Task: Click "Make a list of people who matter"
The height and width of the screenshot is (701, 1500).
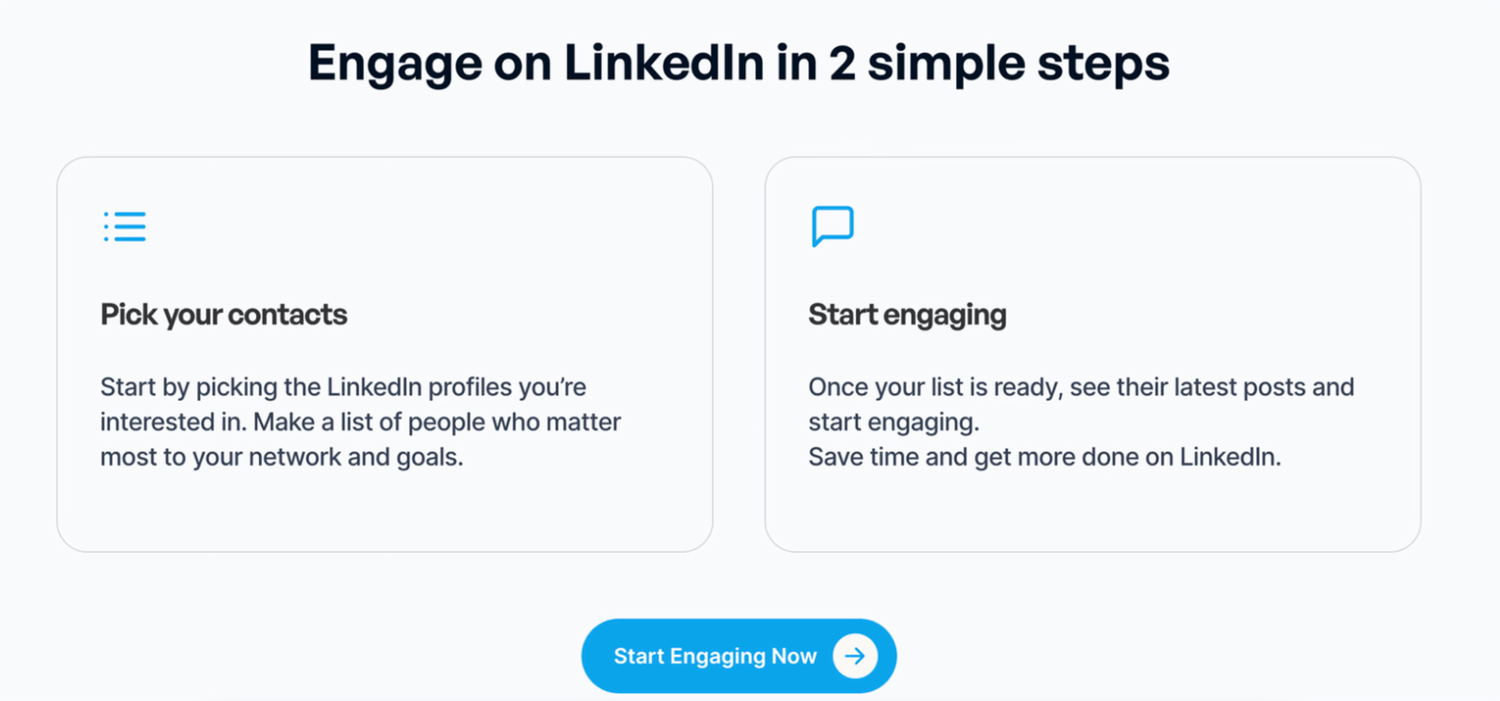Action: click(437, 422)
